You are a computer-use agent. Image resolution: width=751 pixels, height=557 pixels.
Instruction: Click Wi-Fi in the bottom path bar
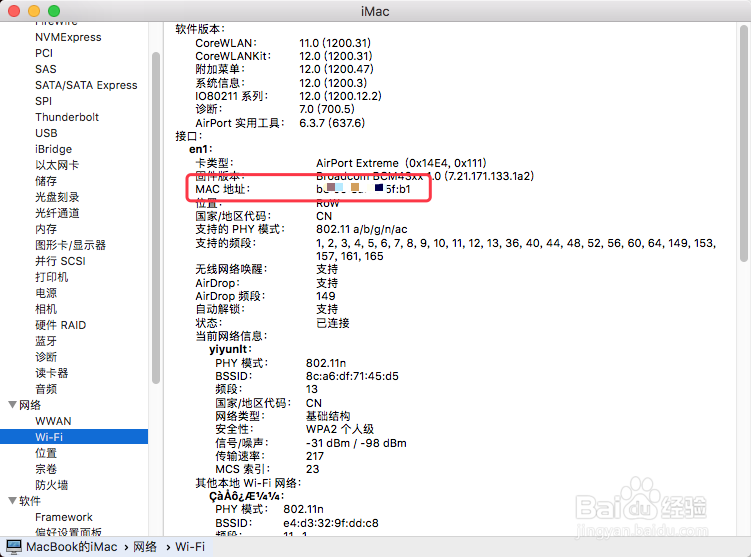190,546
